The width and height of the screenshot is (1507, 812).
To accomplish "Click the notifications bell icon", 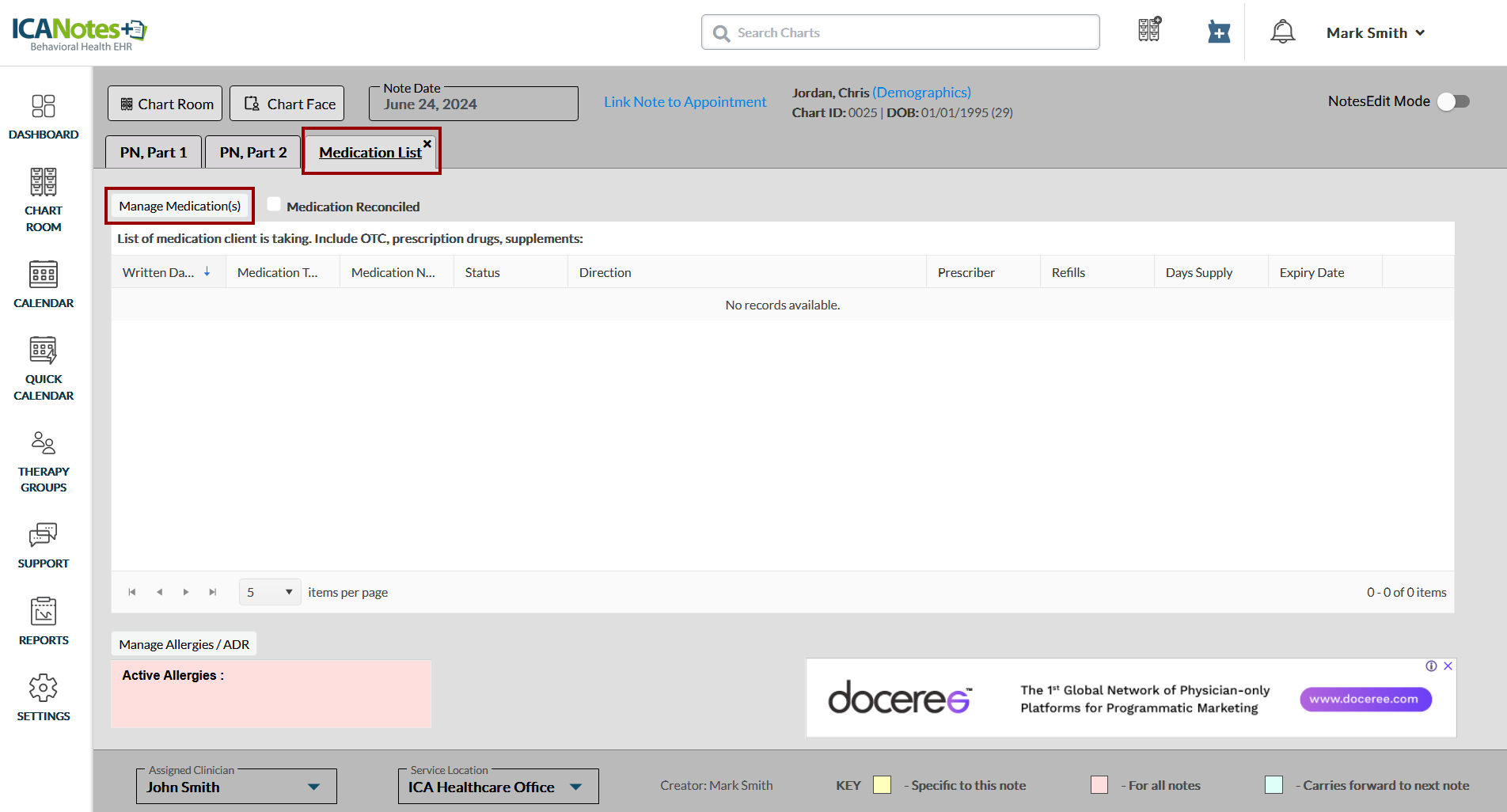I will [1282, 32].
